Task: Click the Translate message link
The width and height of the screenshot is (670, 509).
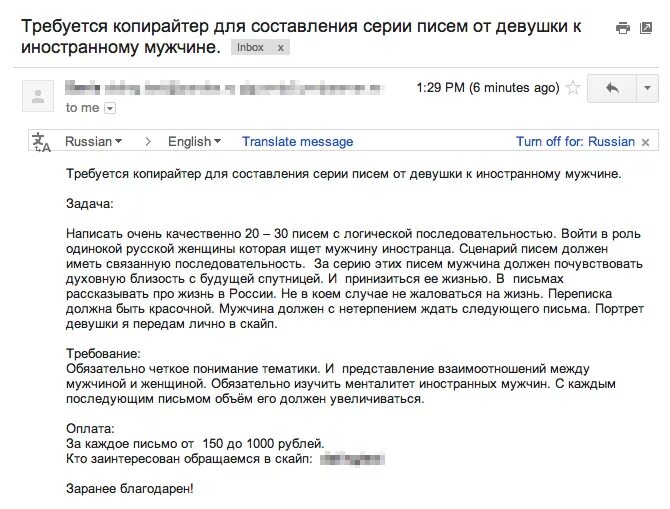Action: [x=297, y=141]
